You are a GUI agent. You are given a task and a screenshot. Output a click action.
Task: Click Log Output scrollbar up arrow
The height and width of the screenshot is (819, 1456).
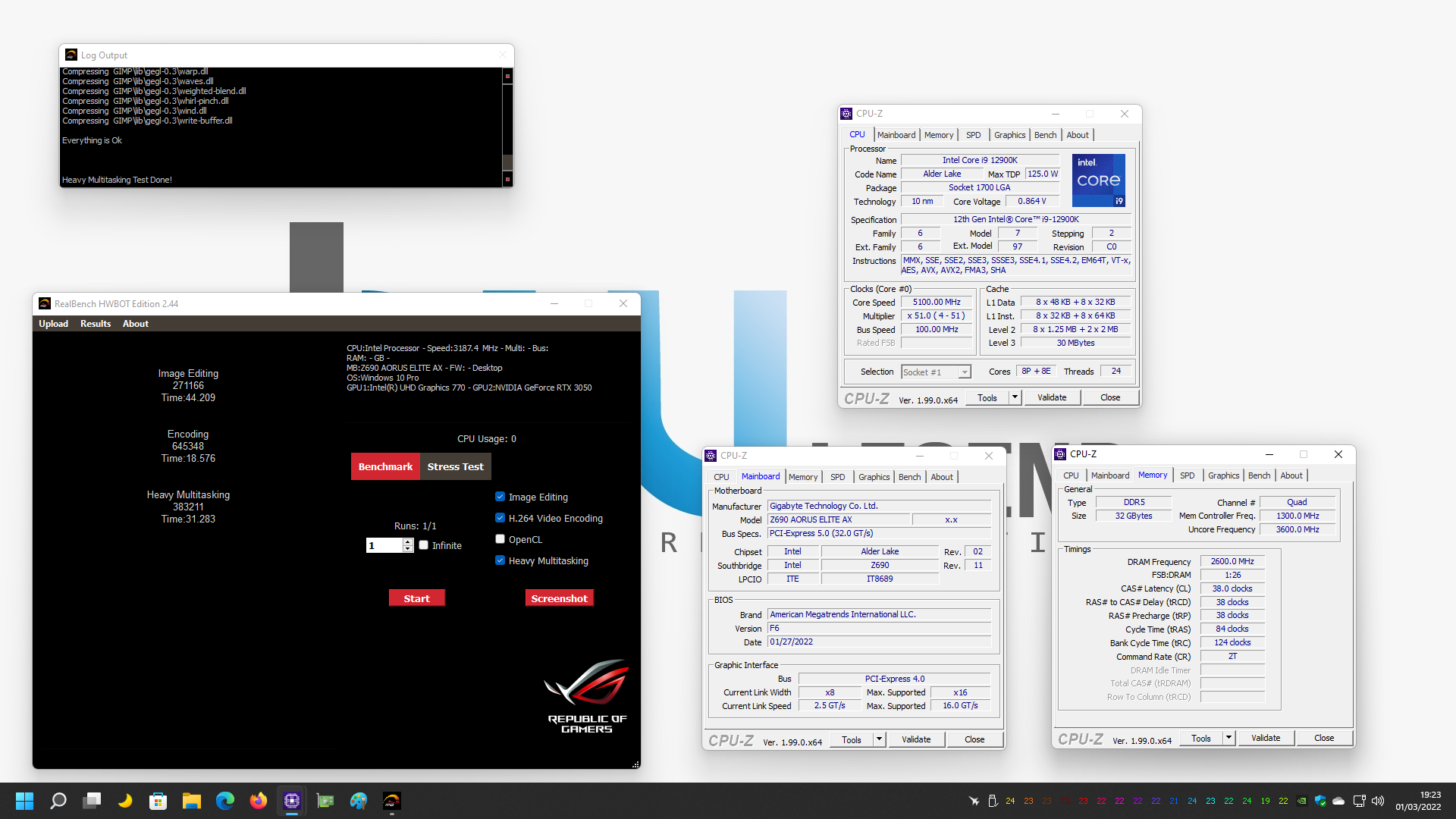coord(508,76)
